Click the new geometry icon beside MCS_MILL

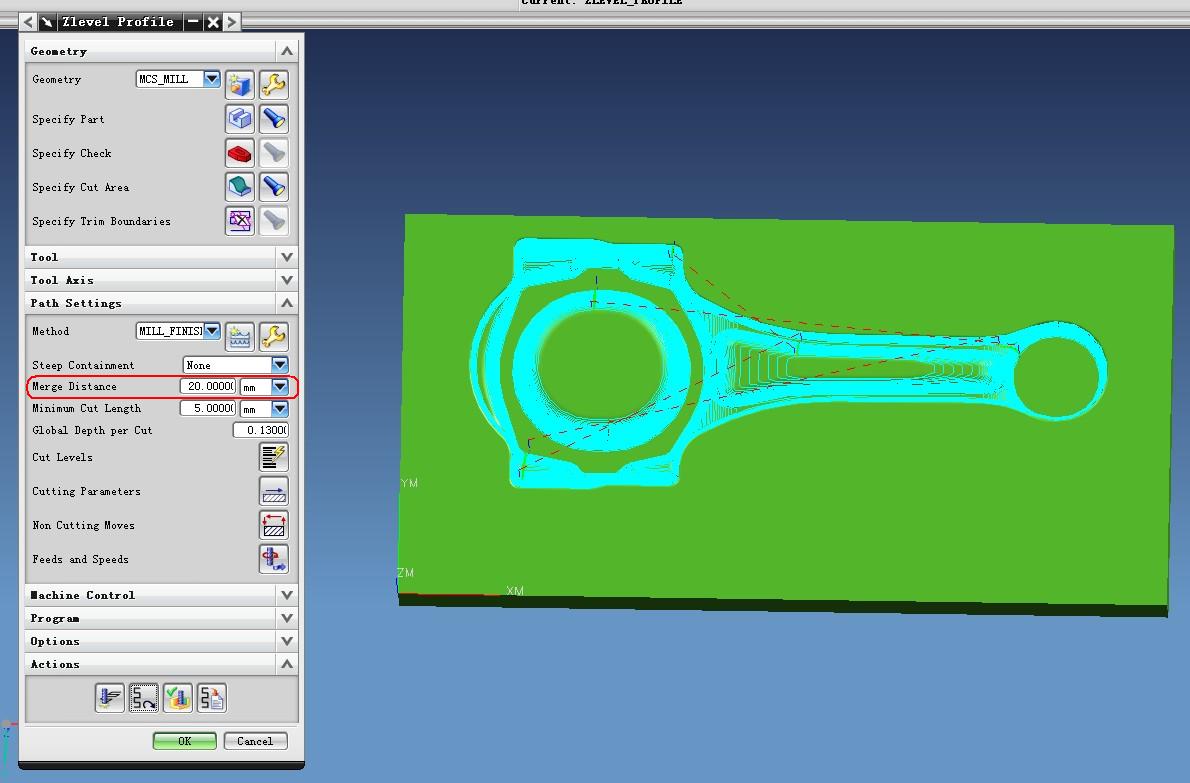(x=240, y=84)
